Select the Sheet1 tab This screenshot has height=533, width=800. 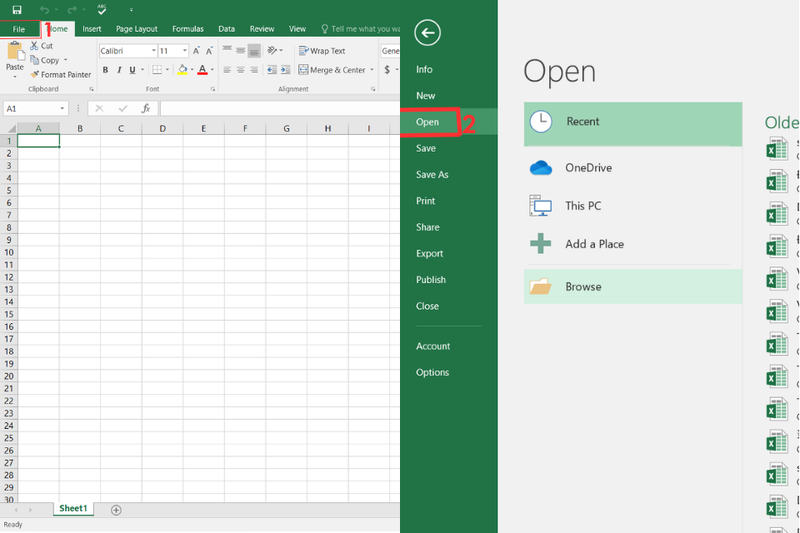coord(73,509)
